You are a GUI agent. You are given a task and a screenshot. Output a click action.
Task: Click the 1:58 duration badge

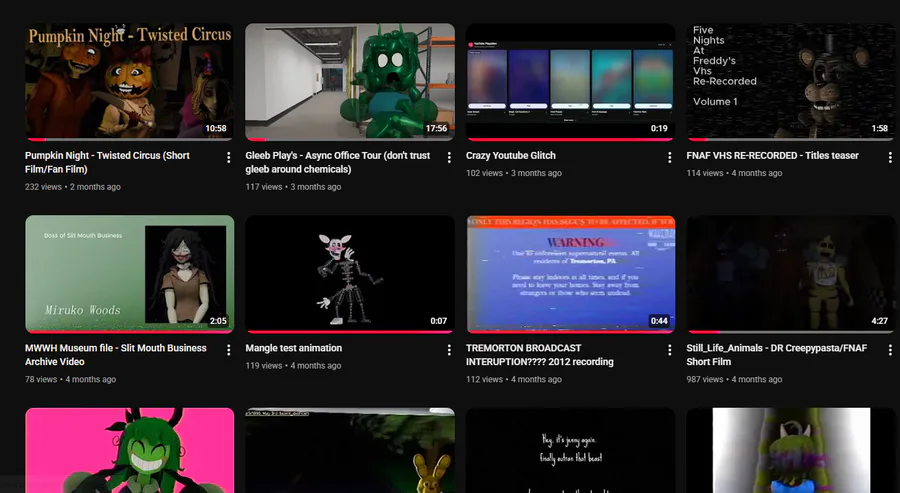tap(879, 129)
